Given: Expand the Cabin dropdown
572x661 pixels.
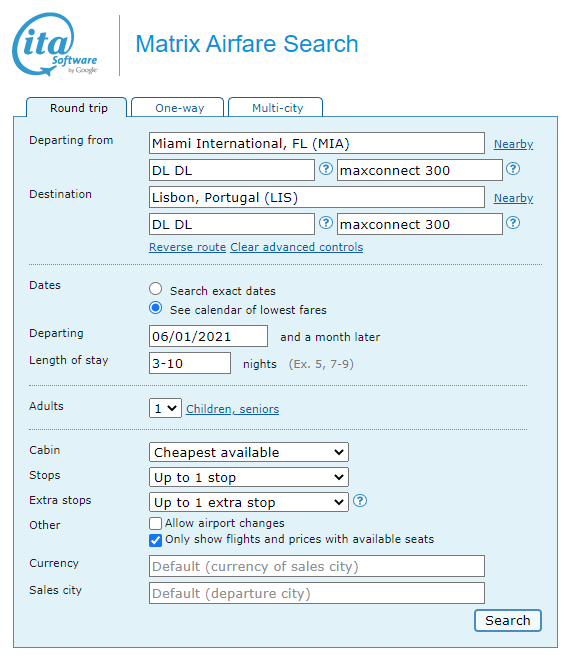Looking at the screenshot, I should point(249,452).
